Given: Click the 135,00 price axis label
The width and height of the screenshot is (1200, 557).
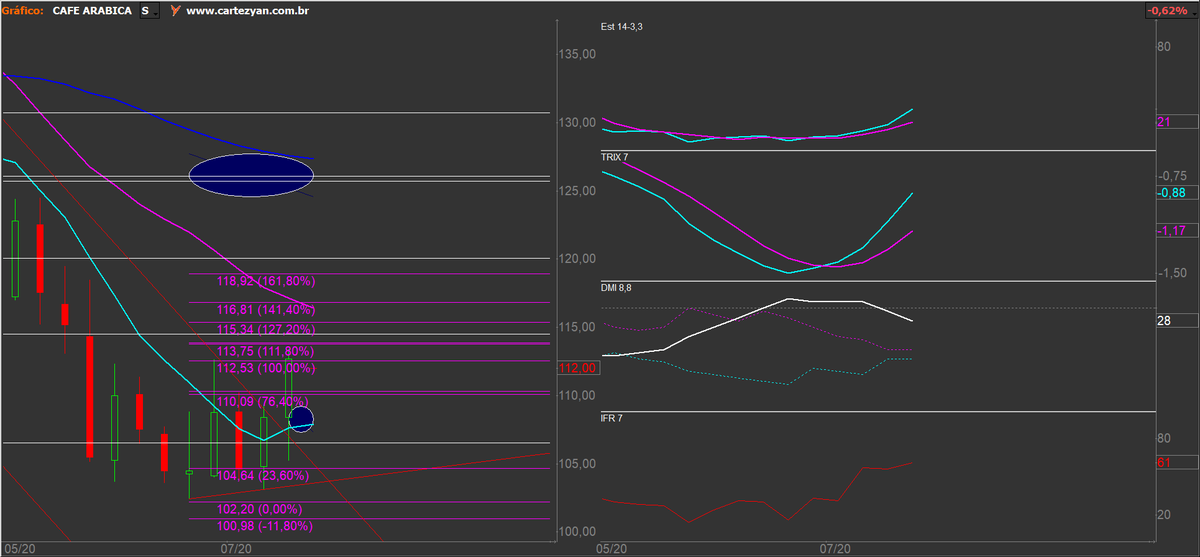Looking at the screenshot, I should tap(577, 54).
